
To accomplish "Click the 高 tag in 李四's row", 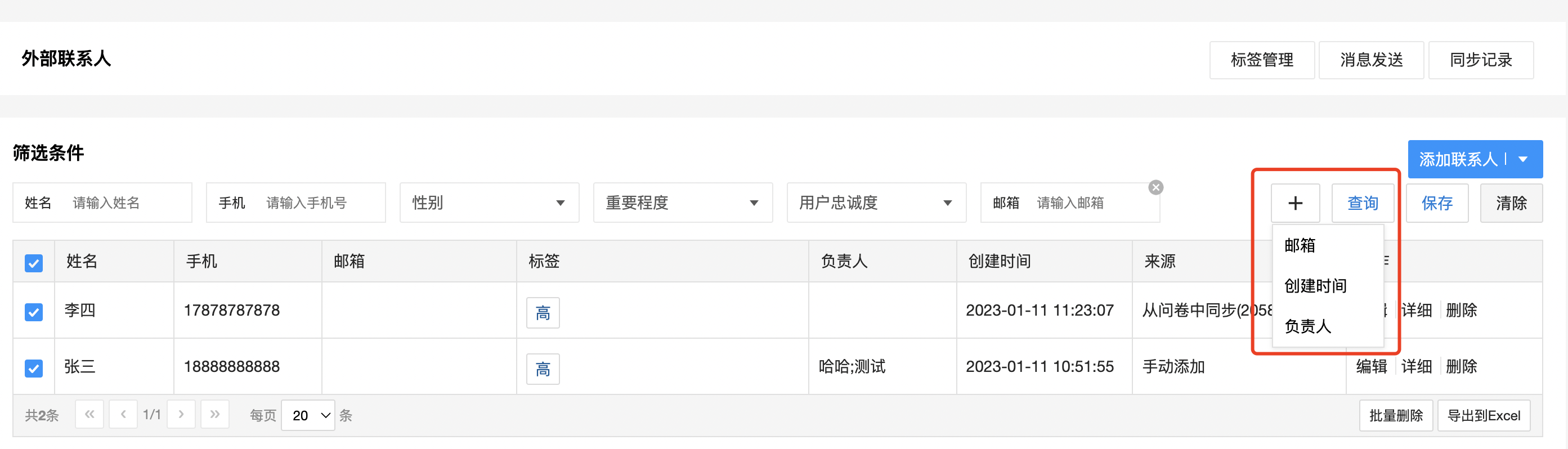I will pos(543,313).
